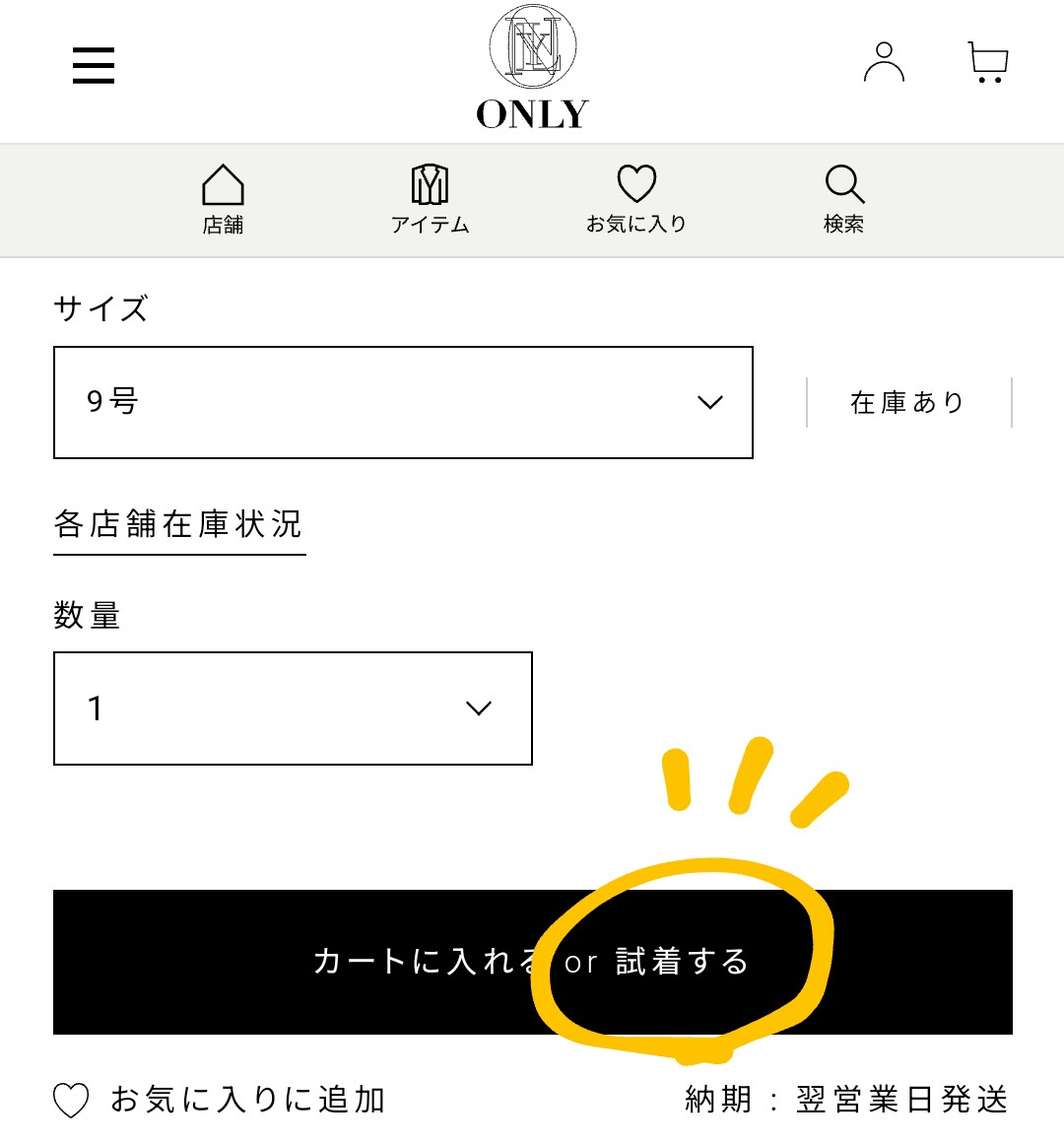Open the hamburger menu
Image resolution: width=1064 pixels, height=1145 pixels.
click(x=94, y=65)
